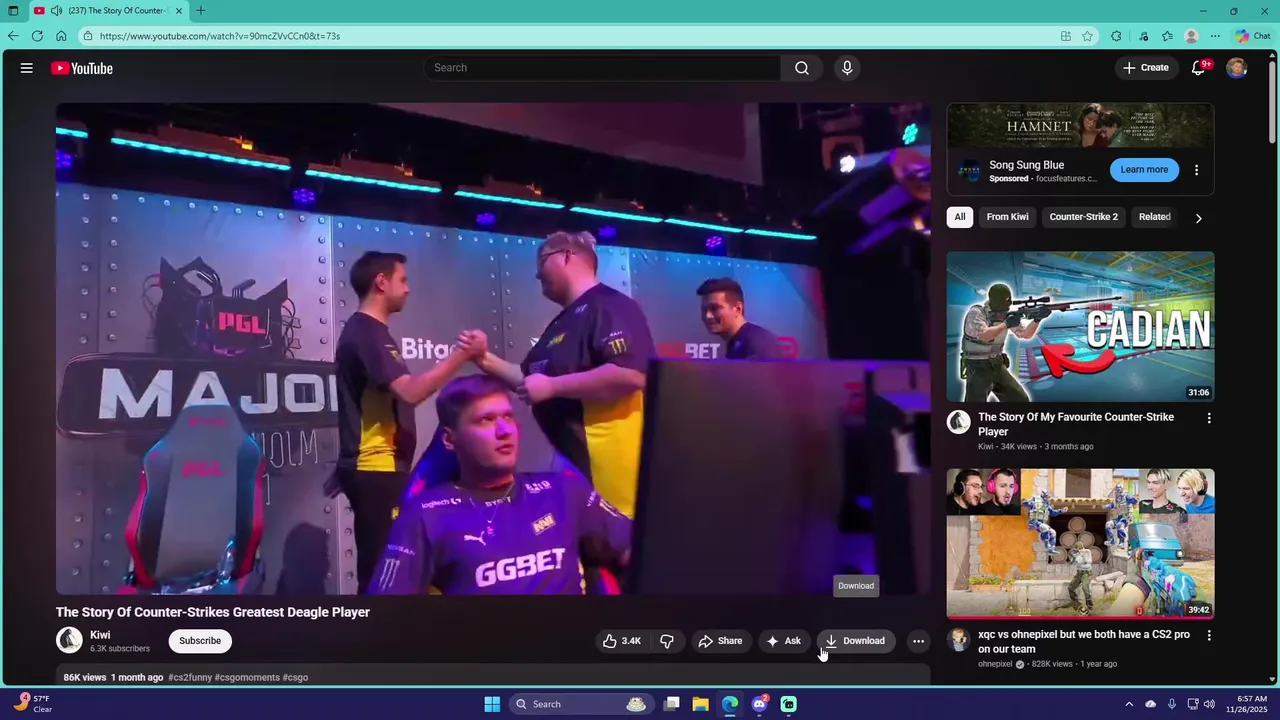Open the YouTube guide hamburger menu
The height and width of the screenshot is (720, 1280).
tap(27, 68)
